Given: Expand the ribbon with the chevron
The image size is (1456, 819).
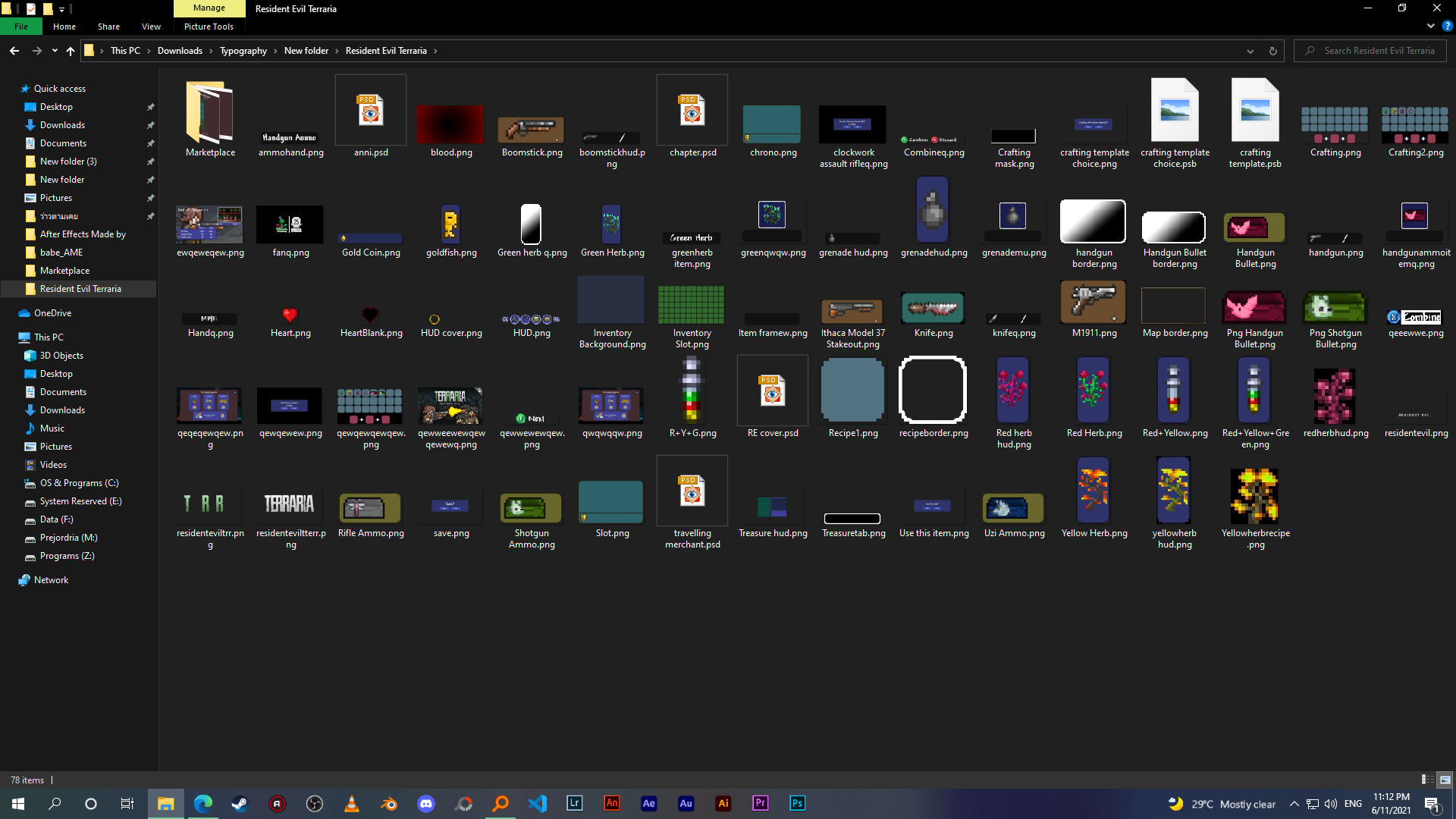Looking at the screenshot, I should coord(1431,26).
